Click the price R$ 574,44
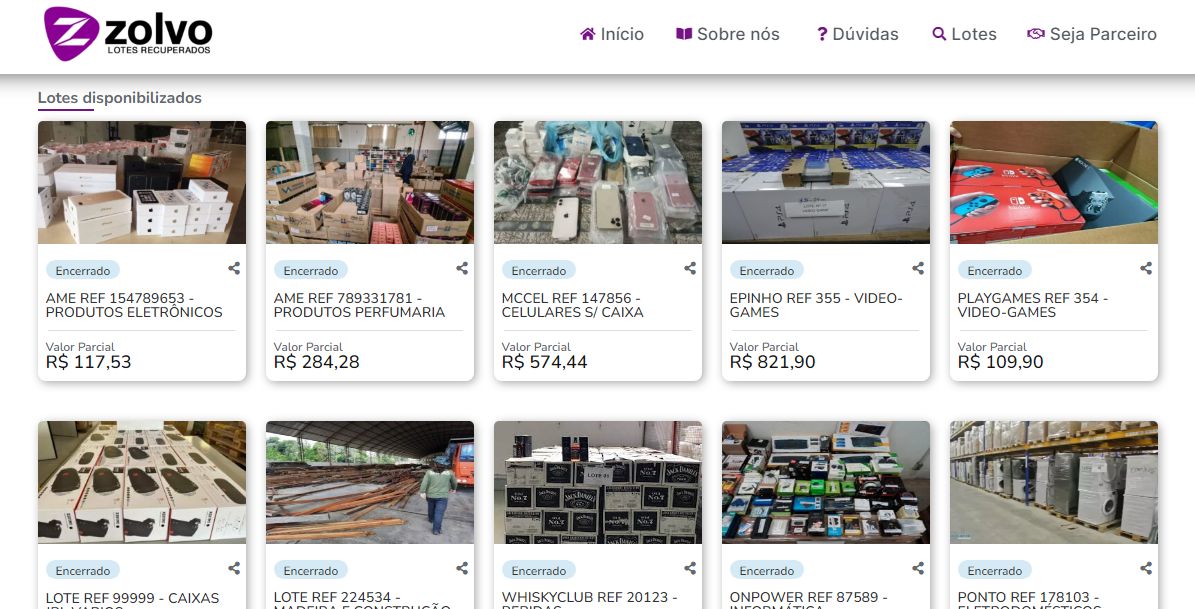Viewport: 1195px width, 609px height. [x=544, y=362]
